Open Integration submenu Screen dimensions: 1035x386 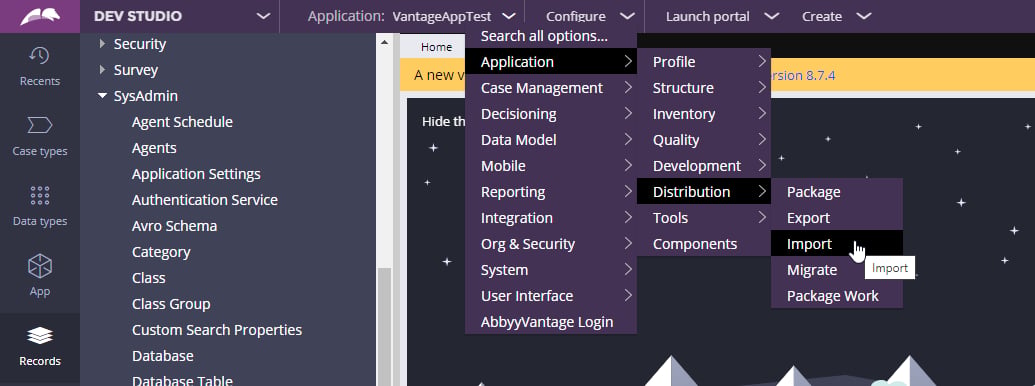551,218
